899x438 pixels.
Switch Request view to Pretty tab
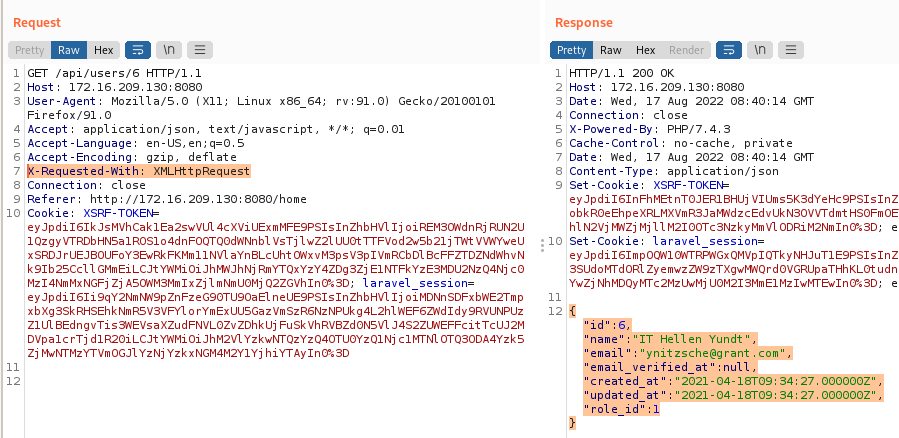pyautogui.click(x=30, y=50)
